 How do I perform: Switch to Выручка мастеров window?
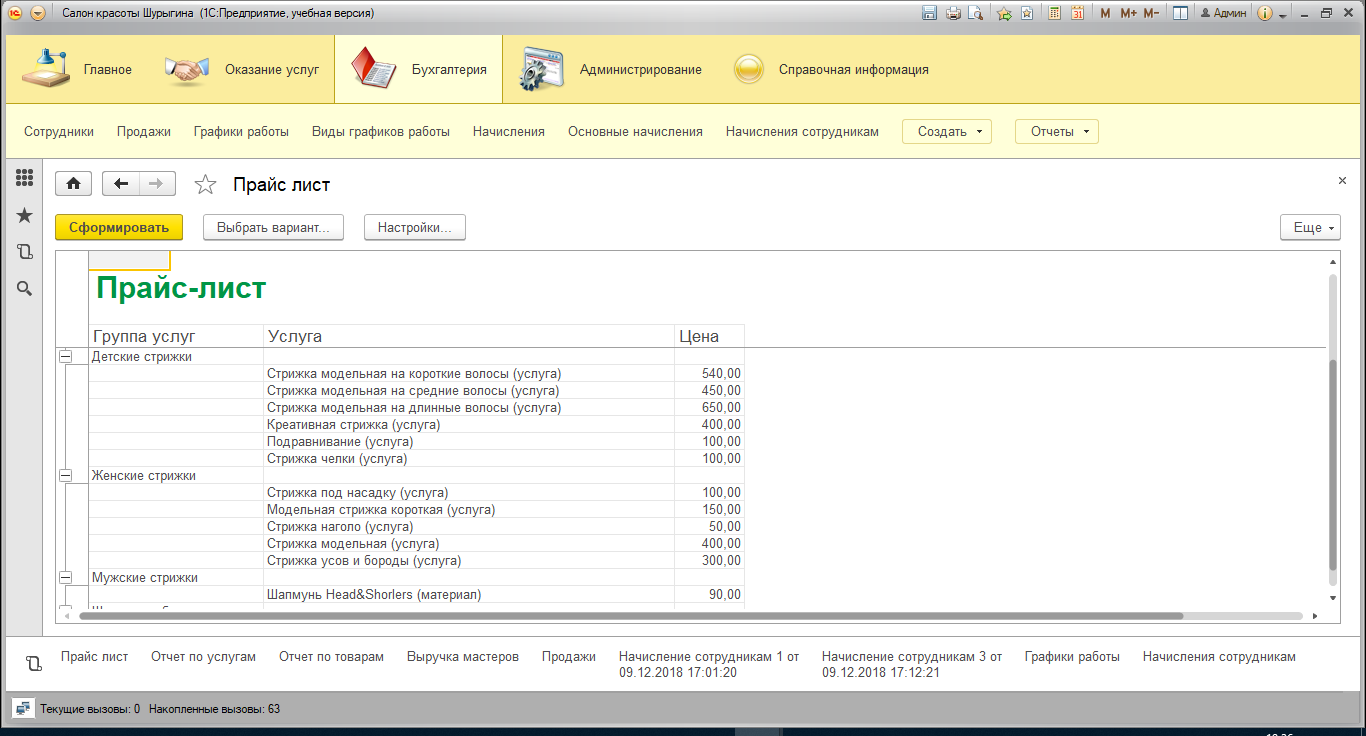(463, 657)
